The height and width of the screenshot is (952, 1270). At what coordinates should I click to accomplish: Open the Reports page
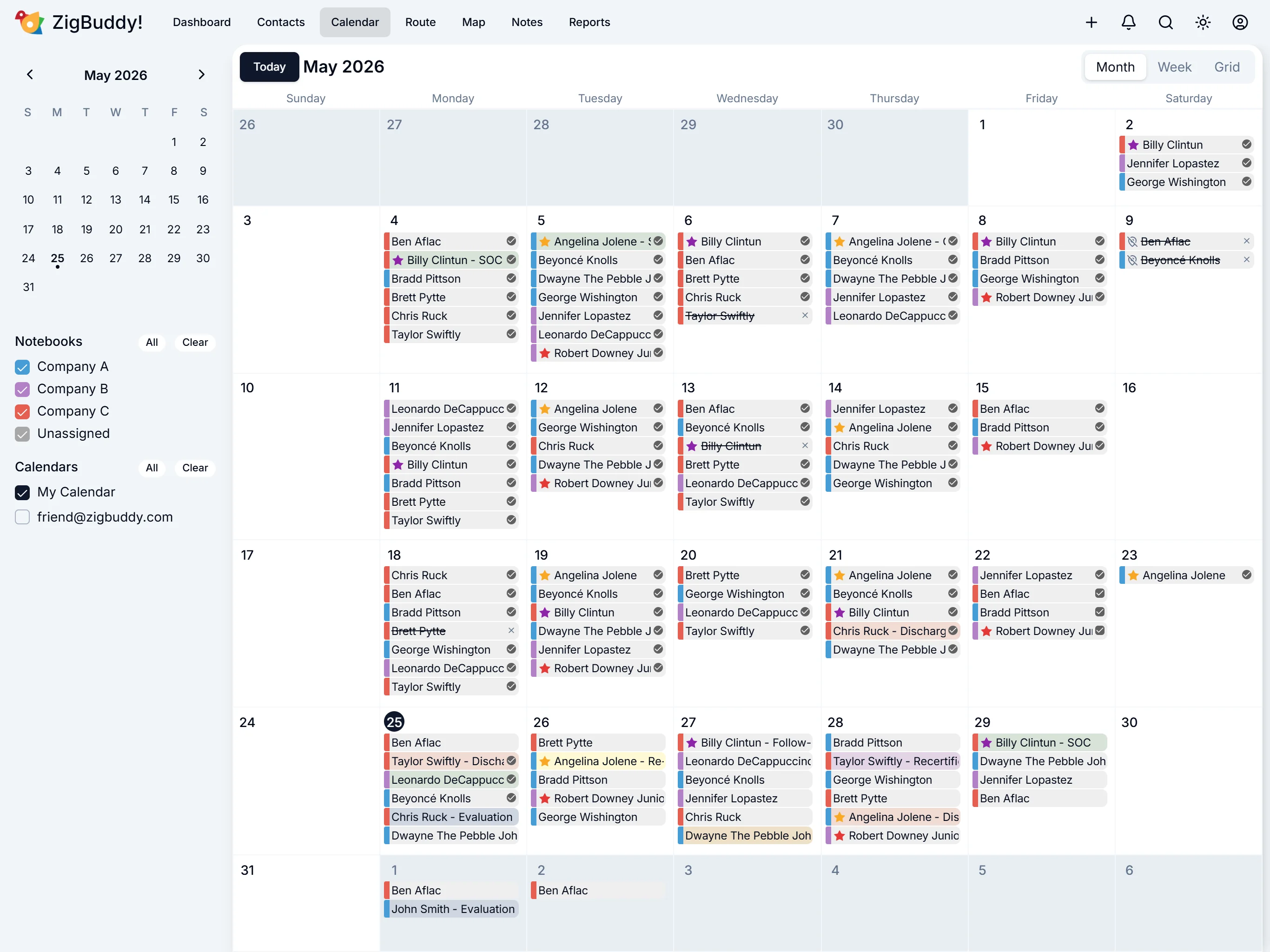pos(589,22)
